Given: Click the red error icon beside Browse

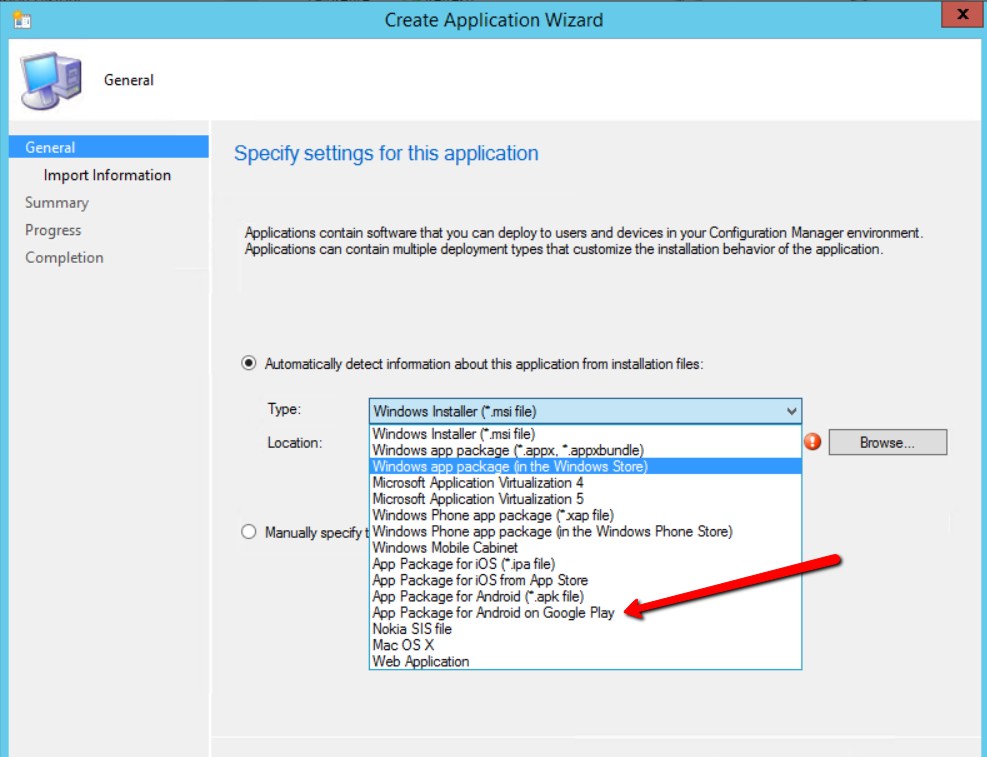Looking at the screenshot, I should (x=812, y=442).
